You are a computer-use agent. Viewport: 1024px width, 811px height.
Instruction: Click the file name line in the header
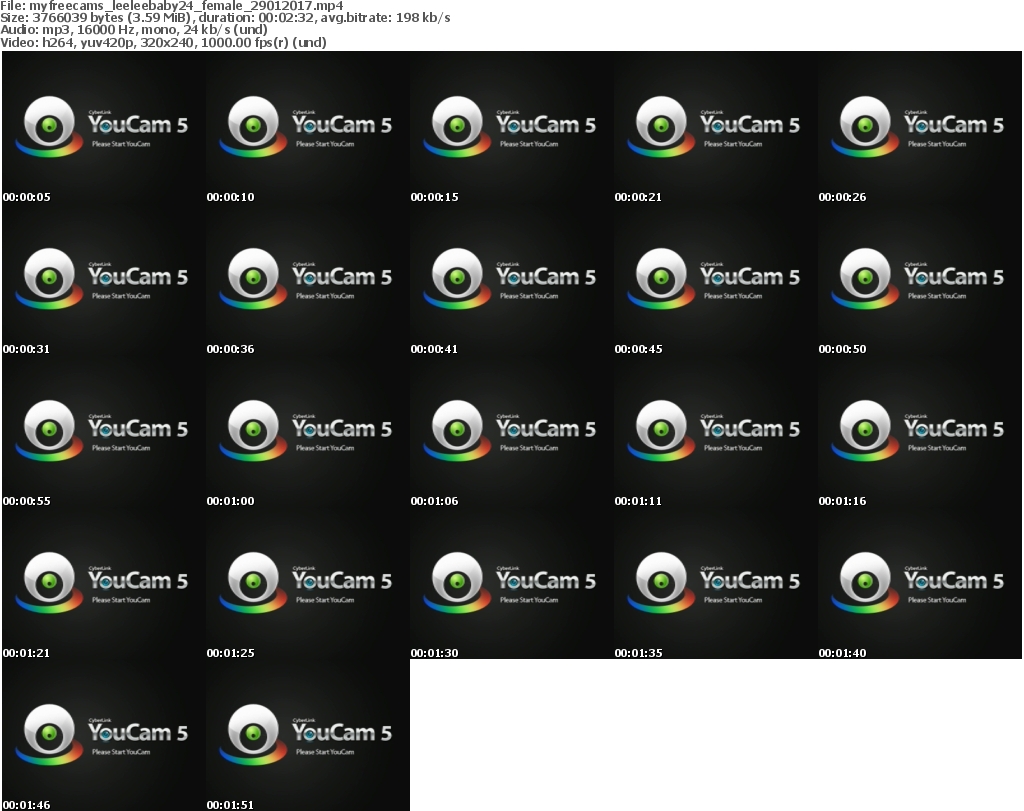pos(172,6)
